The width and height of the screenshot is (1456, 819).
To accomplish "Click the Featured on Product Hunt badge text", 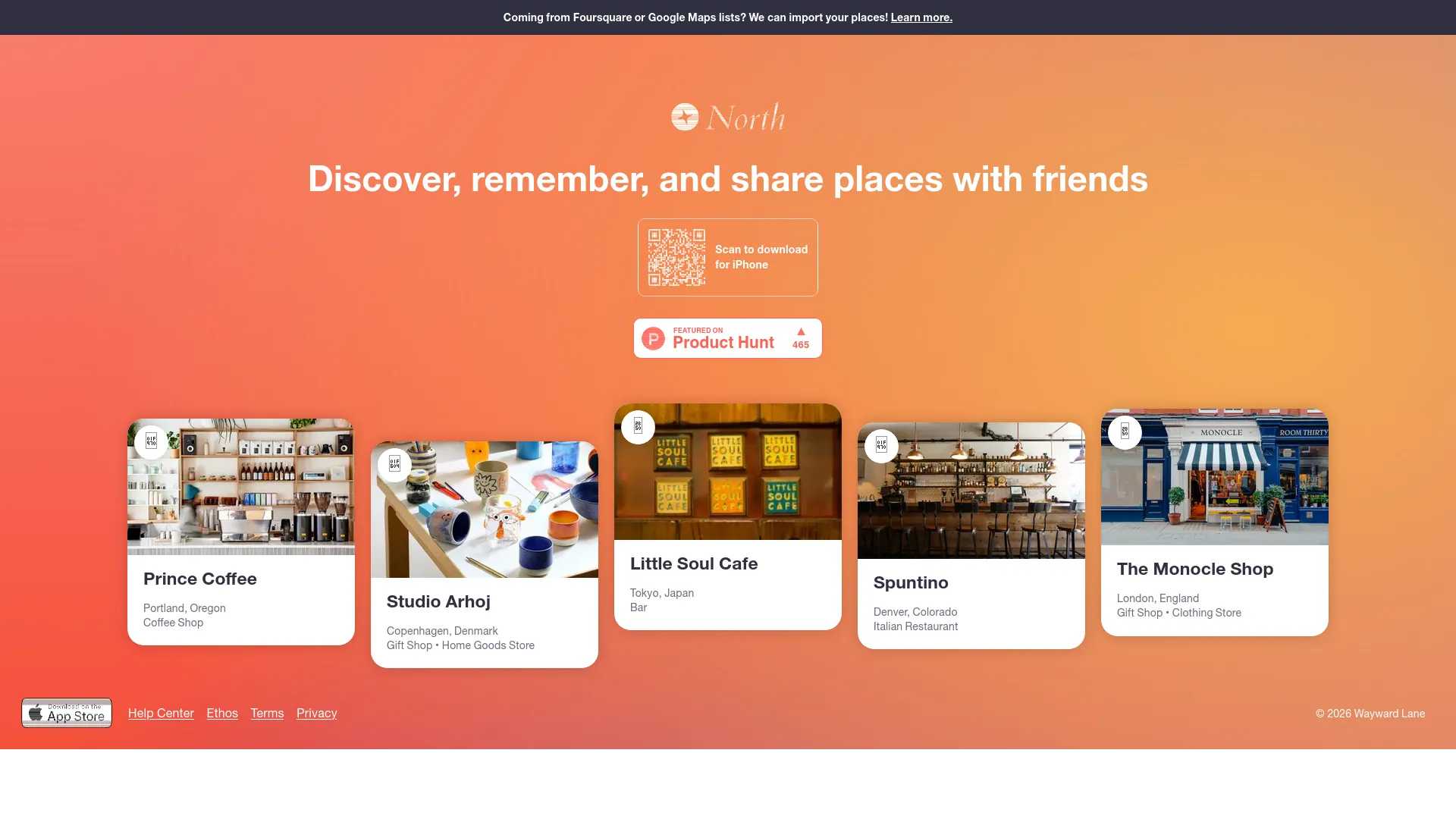I will click(x=723, y=338).
